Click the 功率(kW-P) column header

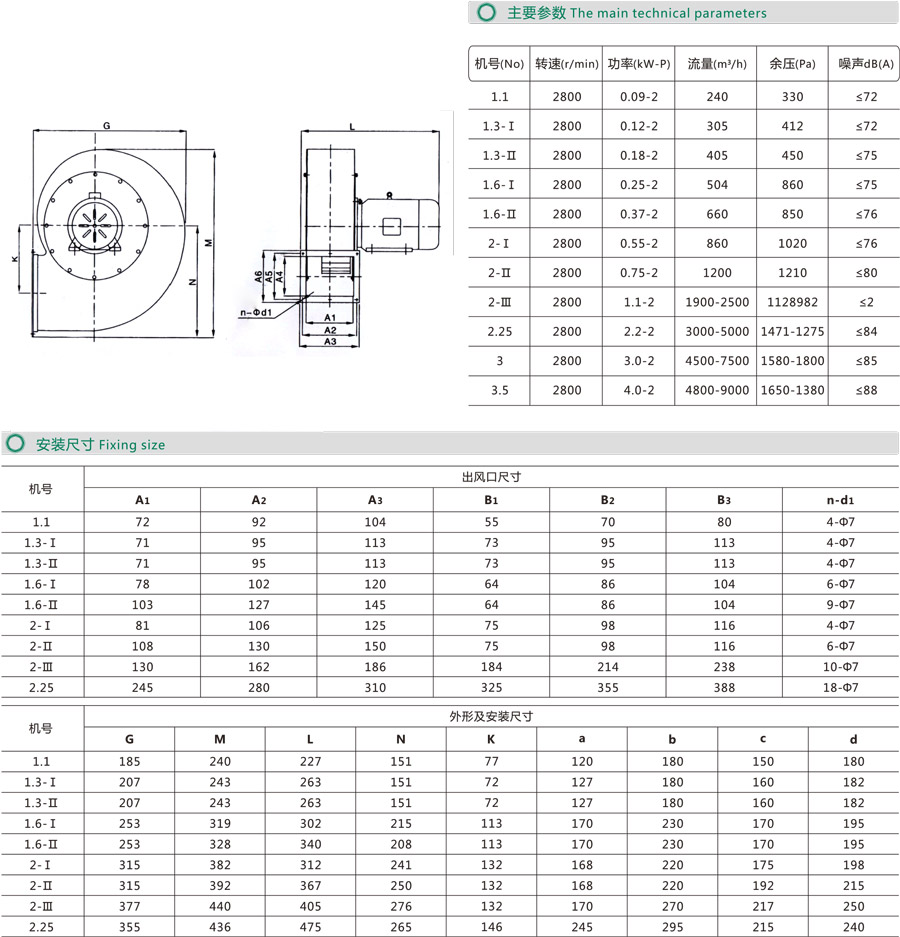[639, 64]
